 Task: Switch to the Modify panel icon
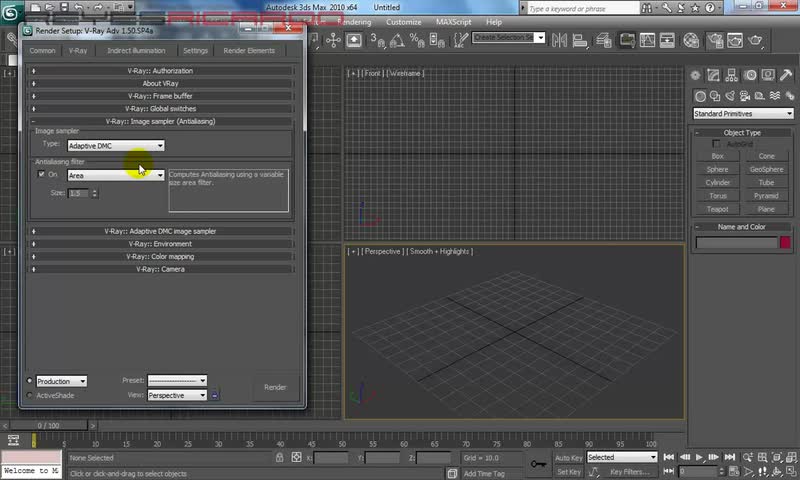pyautogui.click(x=713, y=75)
